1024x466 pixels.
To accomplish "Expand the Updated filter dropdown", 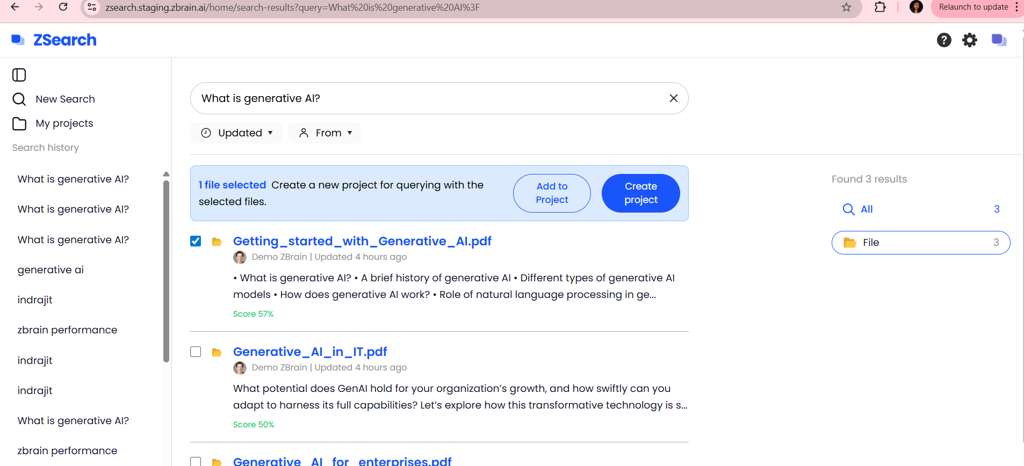I will coord(237,133).
